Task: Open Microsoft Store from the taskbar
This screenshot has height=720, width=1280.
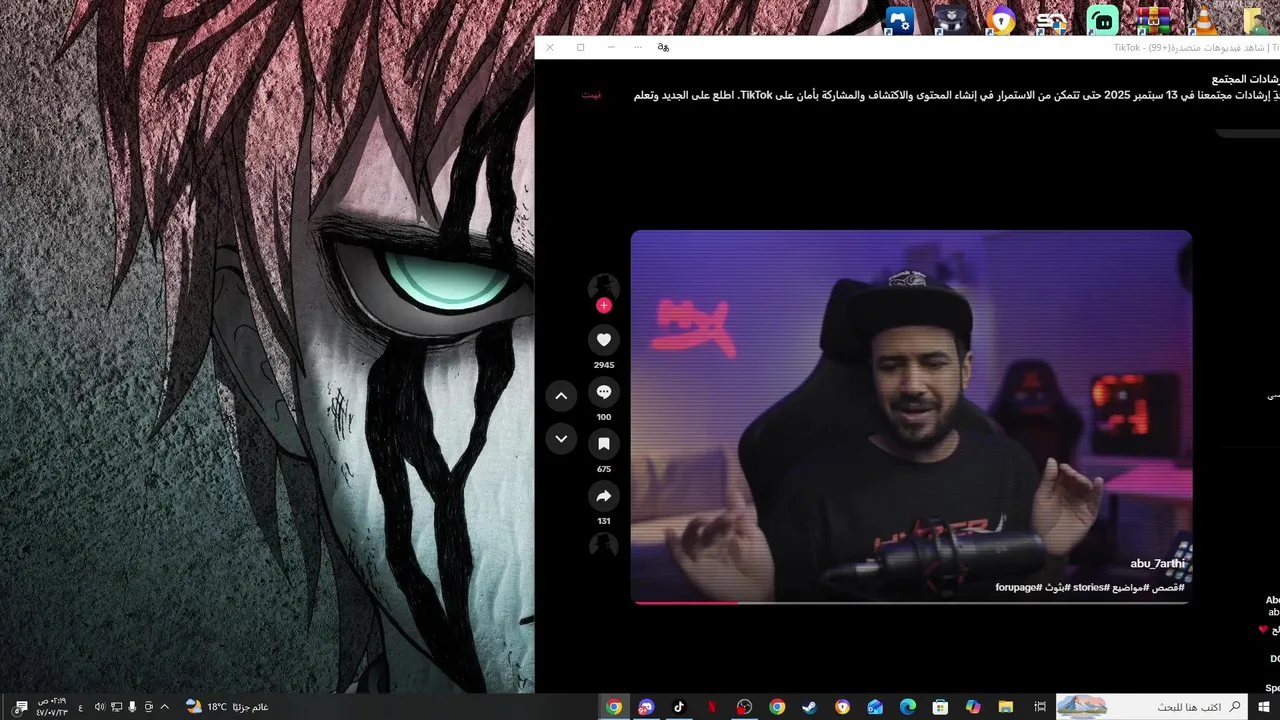Action: click(x=940, y=707)
